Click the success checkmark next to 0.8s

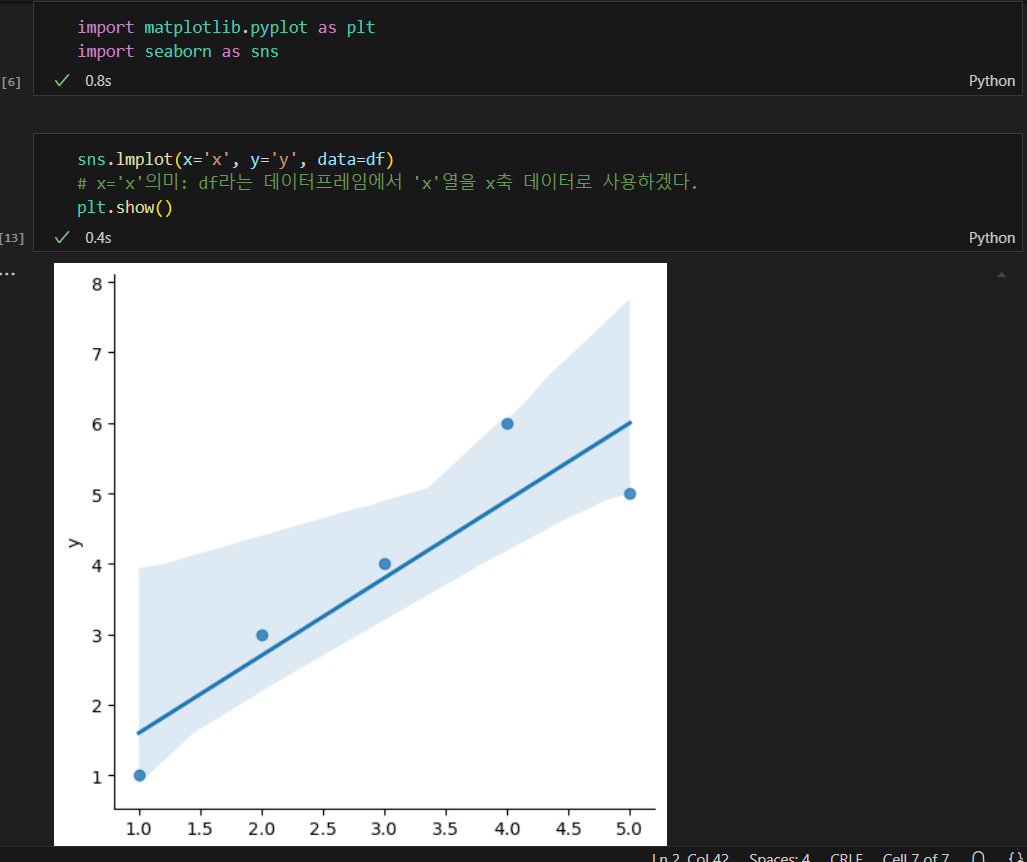tap(62, 81)
